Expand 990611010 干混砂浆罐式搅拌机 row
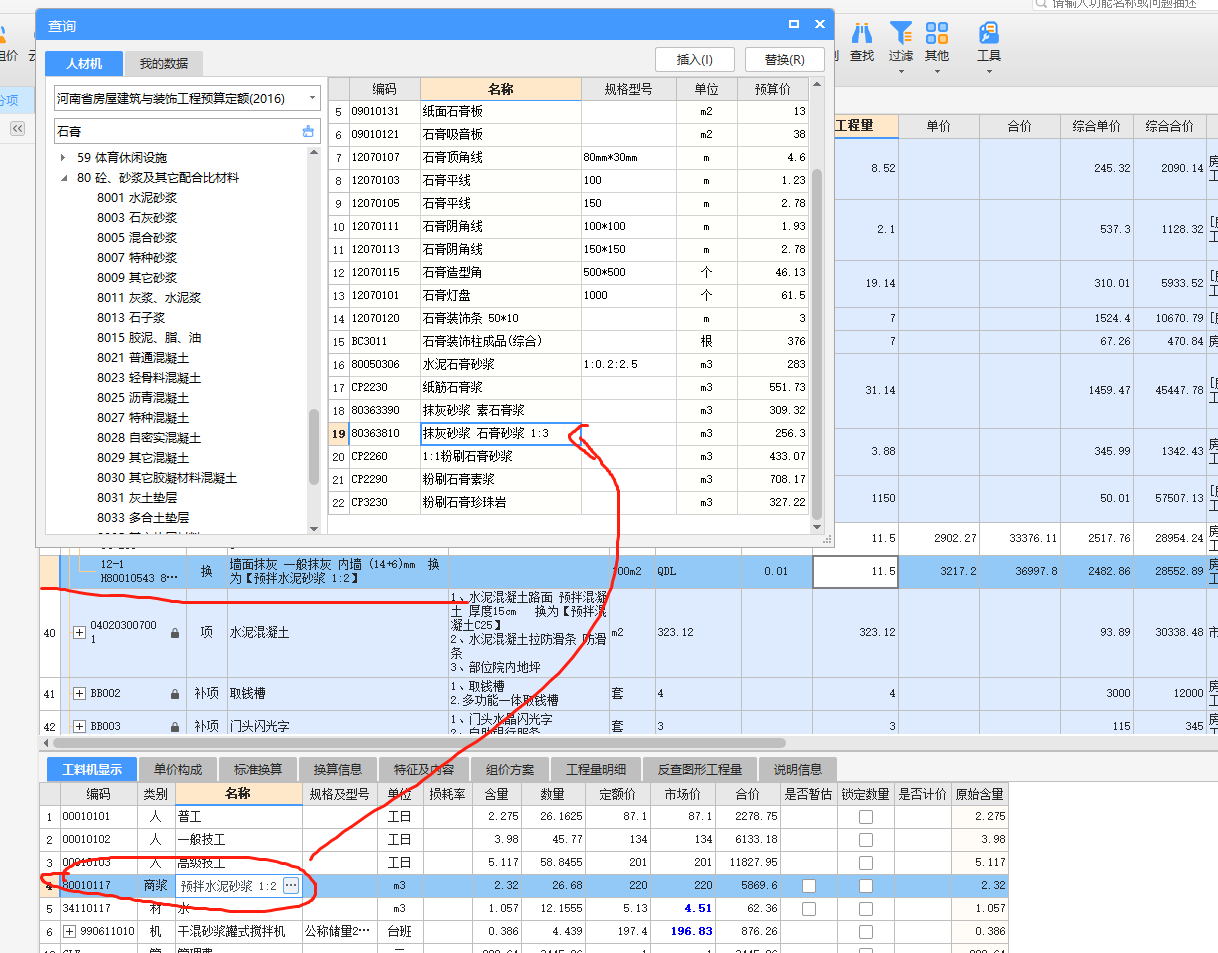 69,931
